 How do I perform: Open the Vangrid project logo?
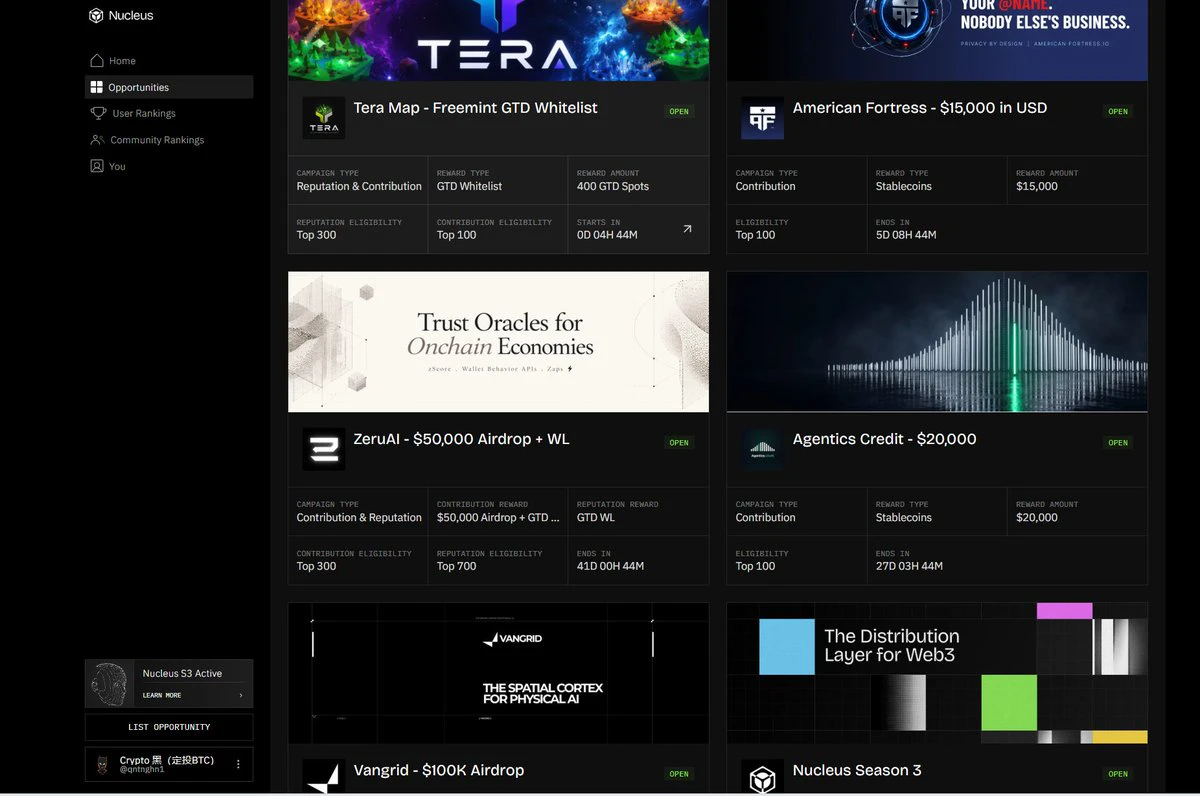(x=324, y=776)
